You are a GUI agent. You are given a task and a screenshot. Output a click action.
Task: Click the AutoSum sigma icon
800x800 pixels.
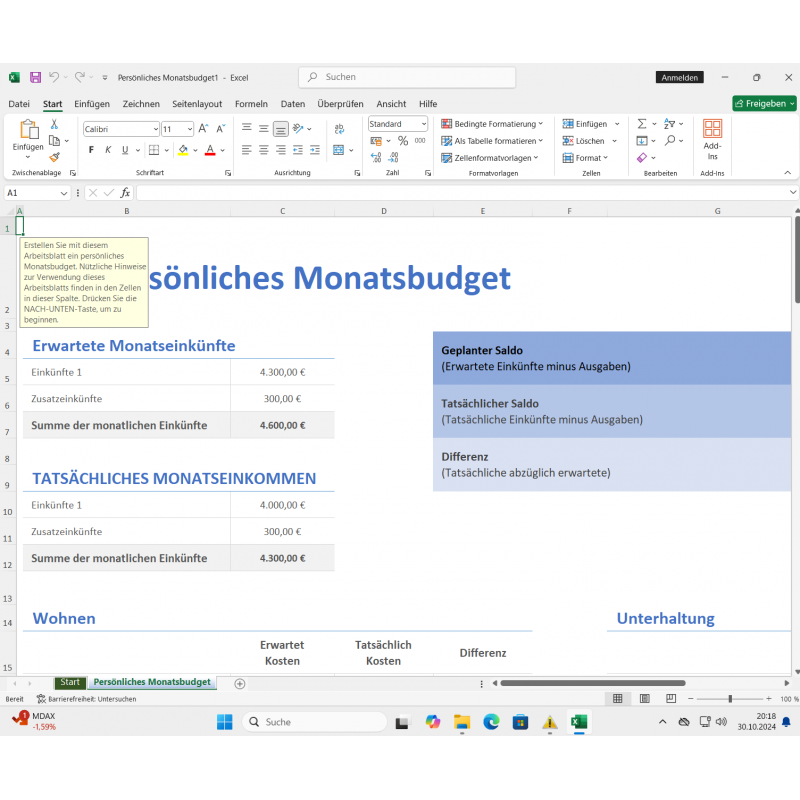[x=642, y=124]
